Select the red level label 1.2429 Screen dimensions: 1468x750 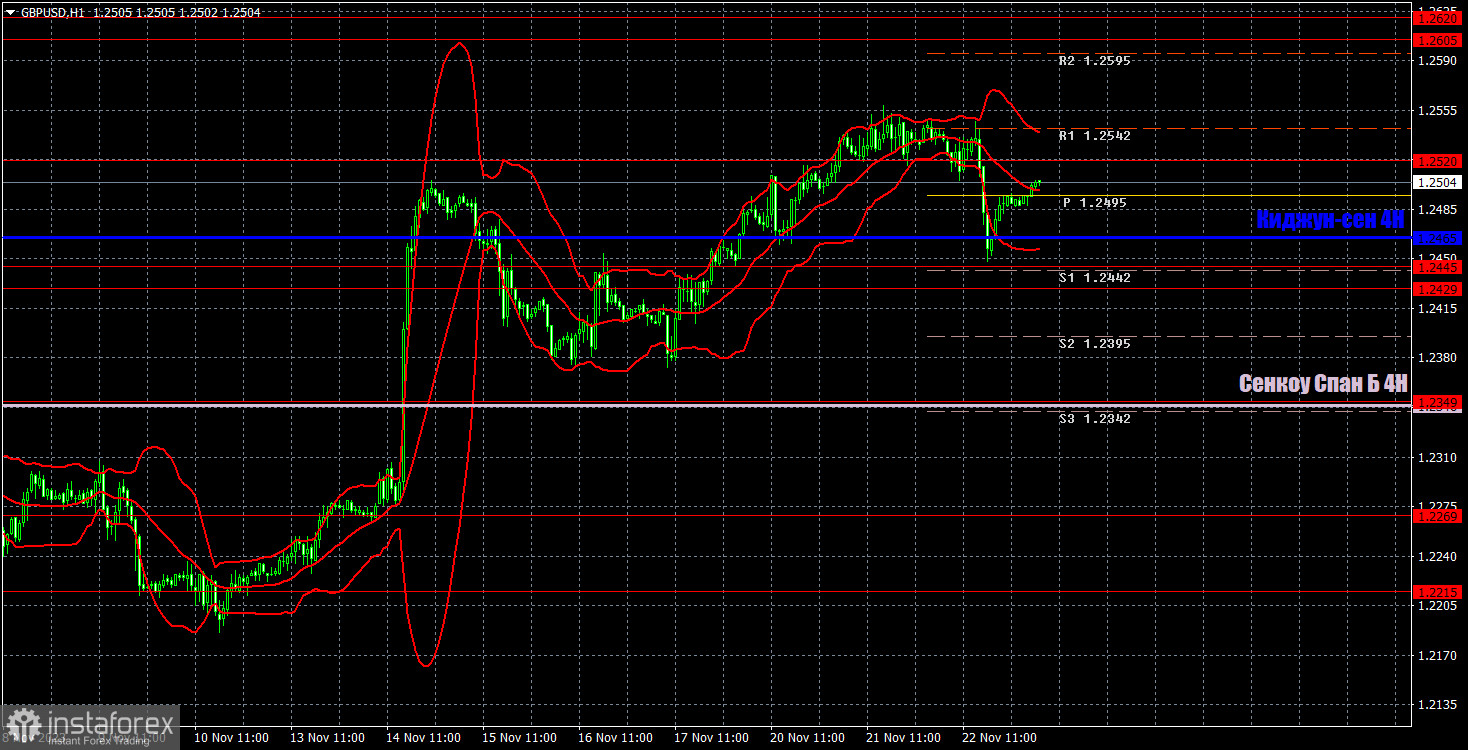[x=1438, y=289]
